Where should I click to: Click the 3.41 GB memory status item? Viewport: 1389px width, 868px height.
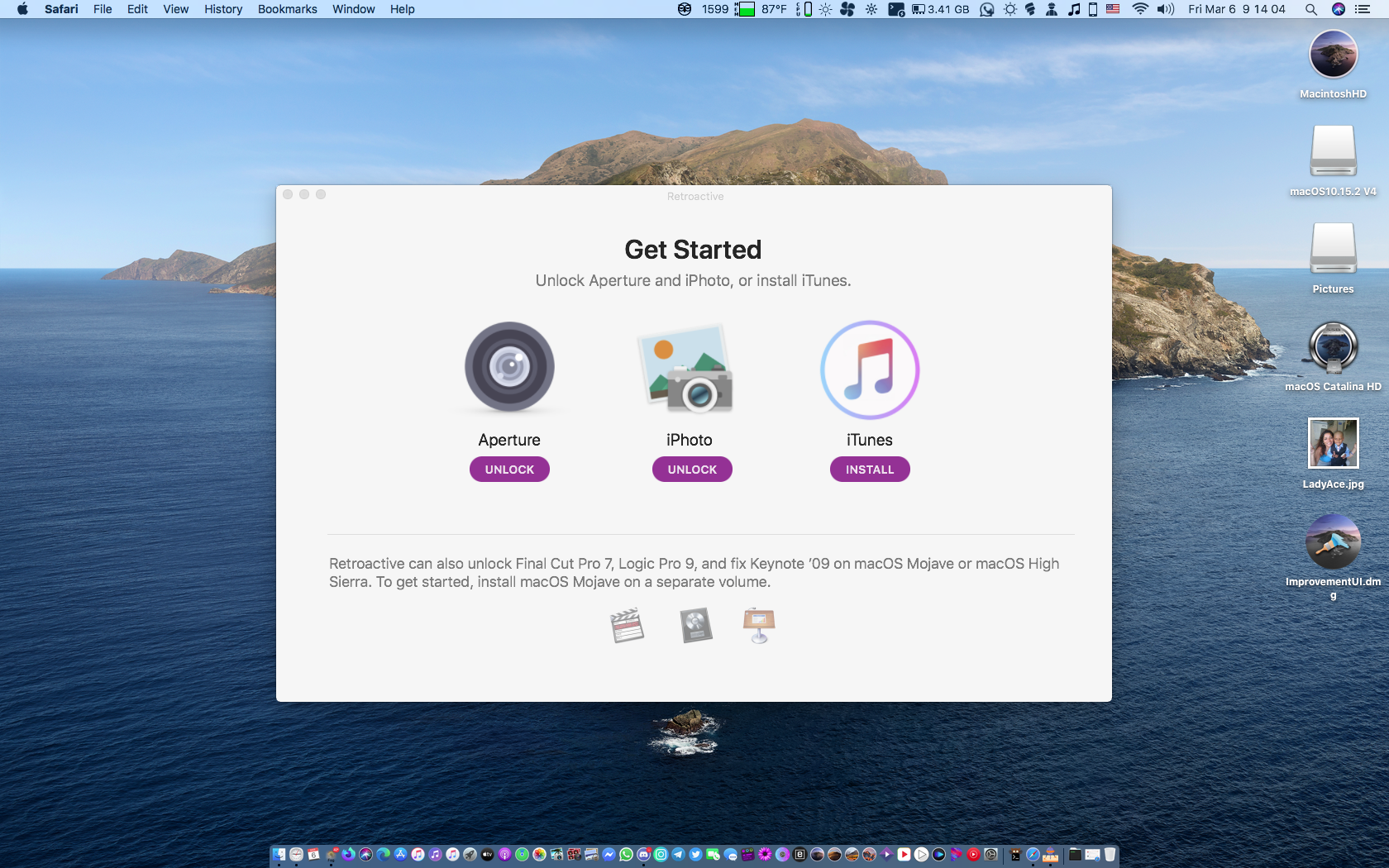[x=941, y=9]
